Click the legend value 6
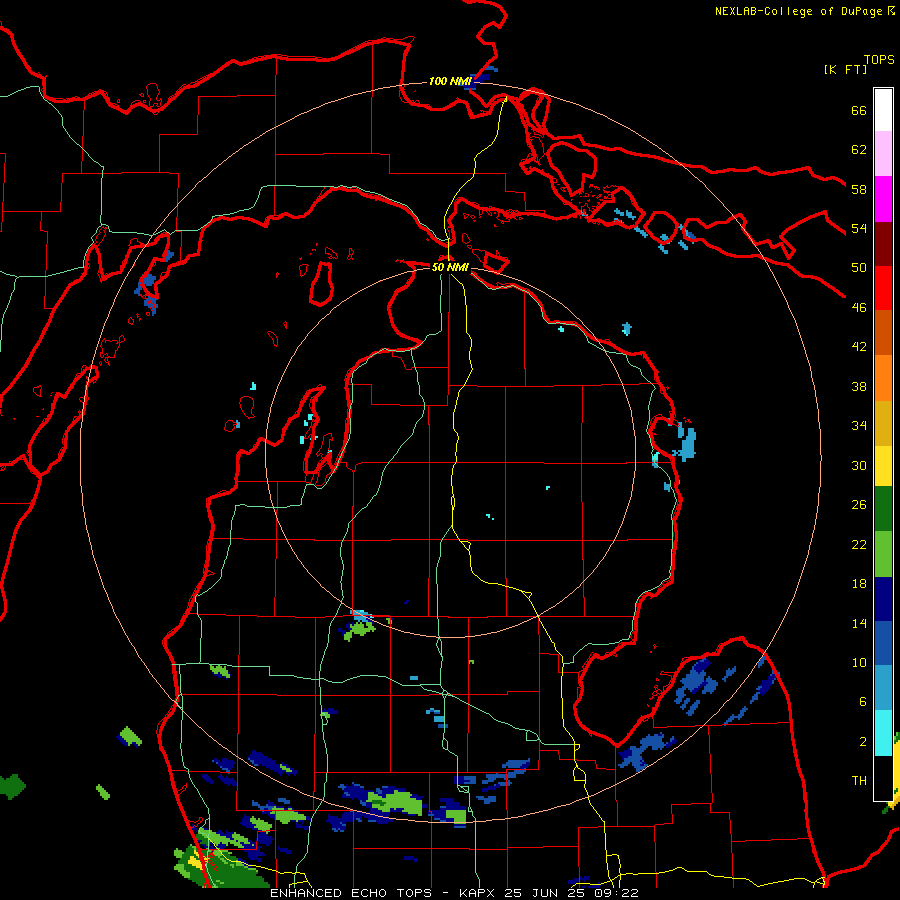The width and height of the screenshot is (900, 900). pos(862,702)
